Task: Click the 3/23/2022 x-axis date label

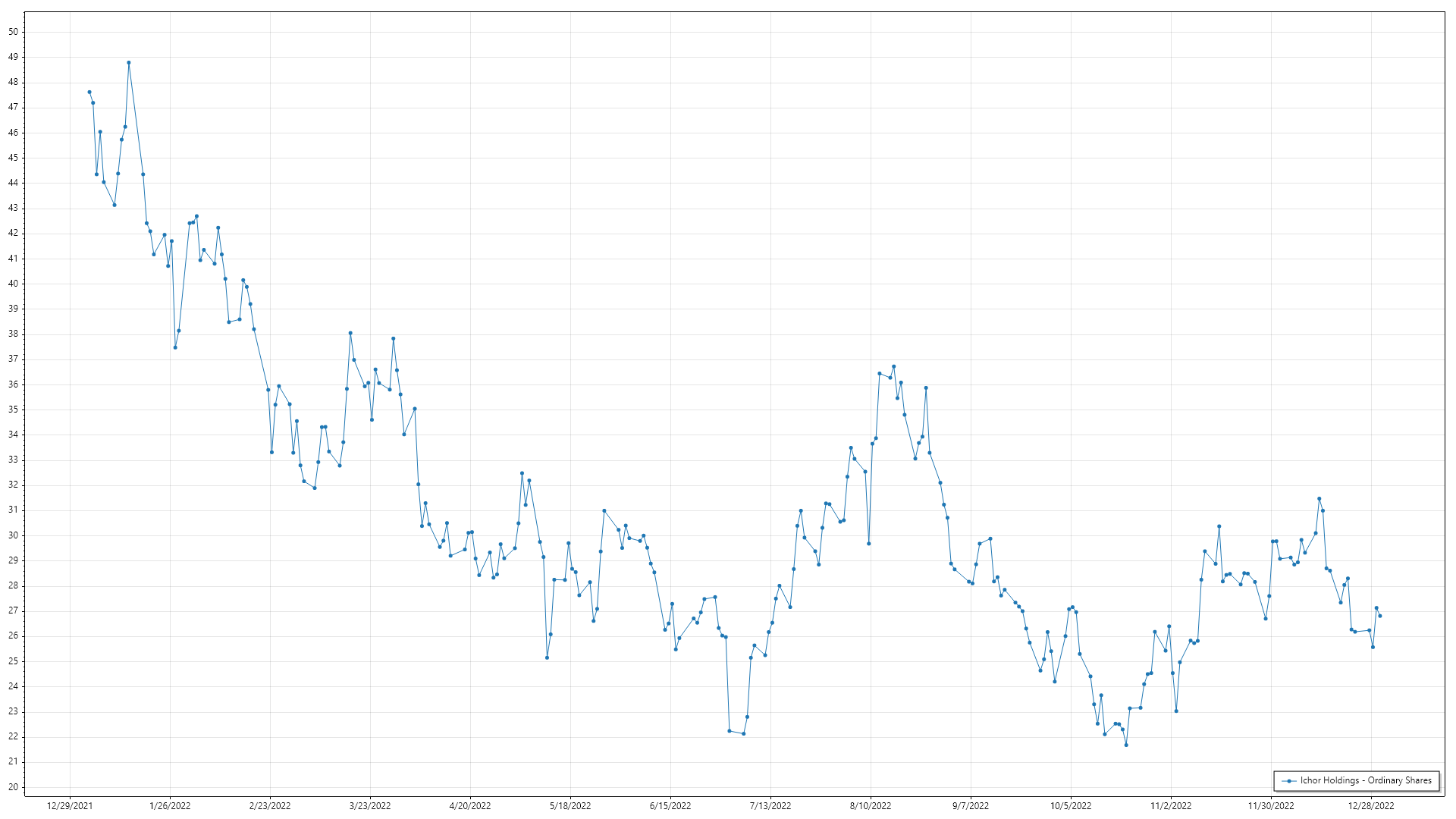Action: pos(370,806)
